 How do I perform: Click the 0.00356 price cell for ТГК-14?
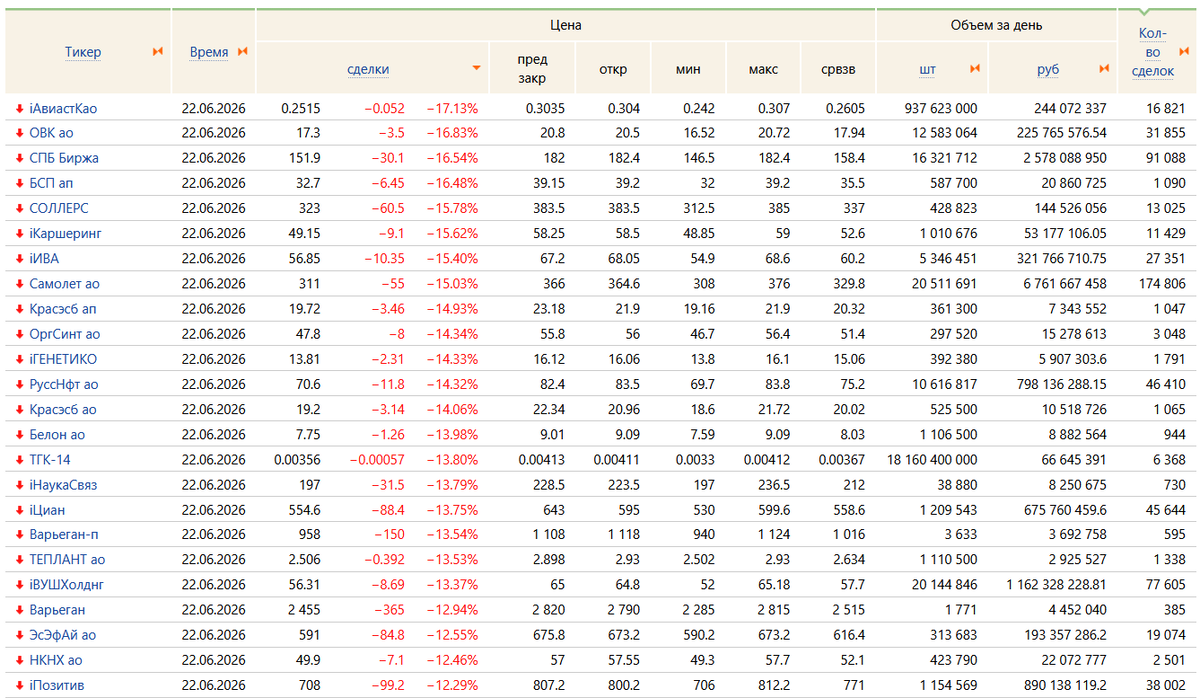[x=300, y=459]
